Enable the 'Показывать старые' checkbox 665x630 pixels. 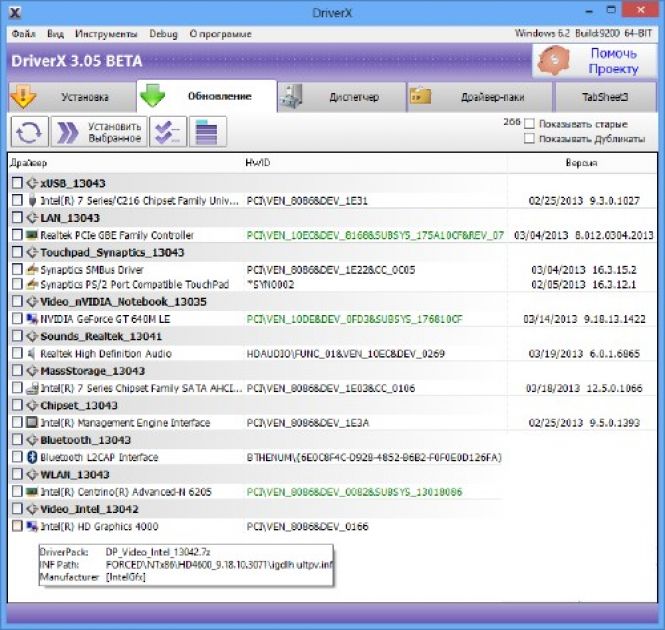pyautogui.click(x=529, y=124)
